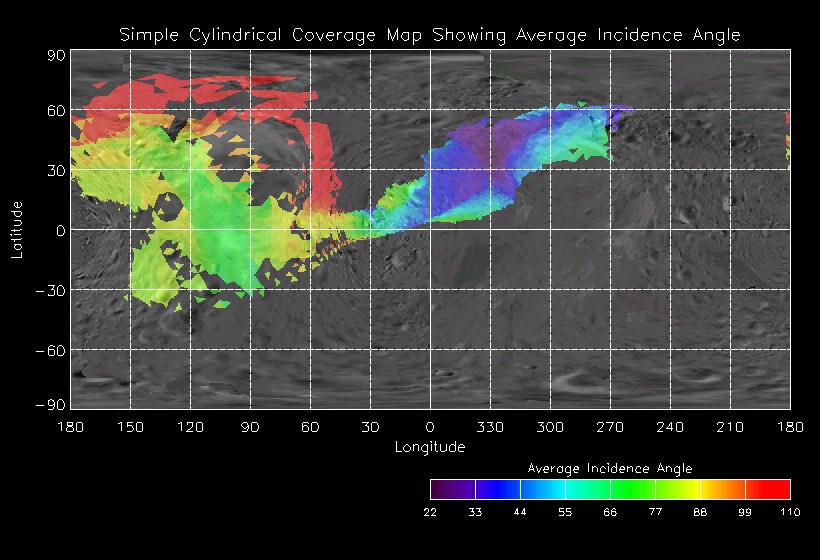Viewport: 820px width, 560px height.
Task: Click legend value '22'
Action: (x=430, y=512)
